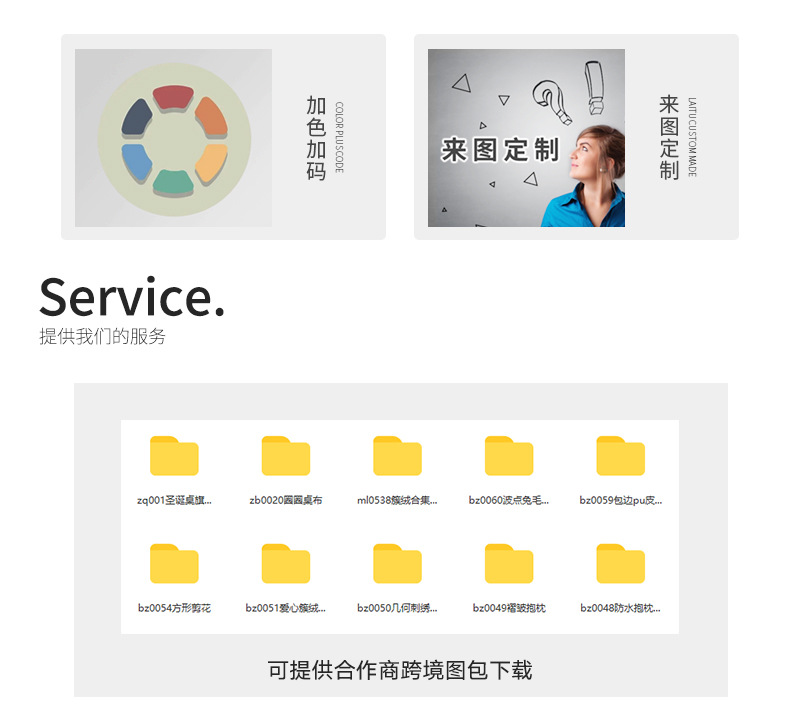
Task: Open the bz0060 folder icon
Action: point(509,456)
